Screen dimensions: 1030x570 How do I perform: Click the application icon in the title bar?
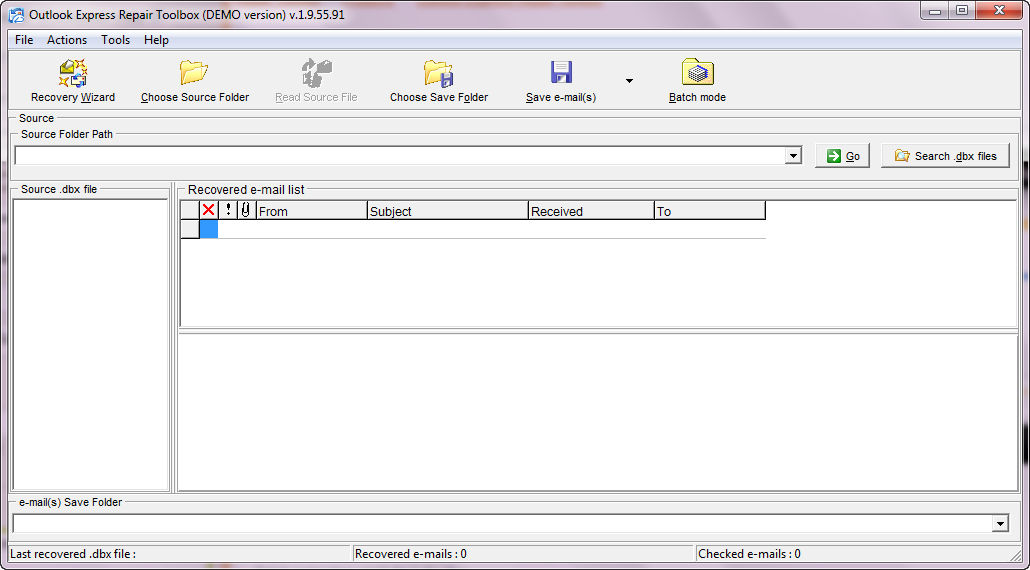[16, 14]
